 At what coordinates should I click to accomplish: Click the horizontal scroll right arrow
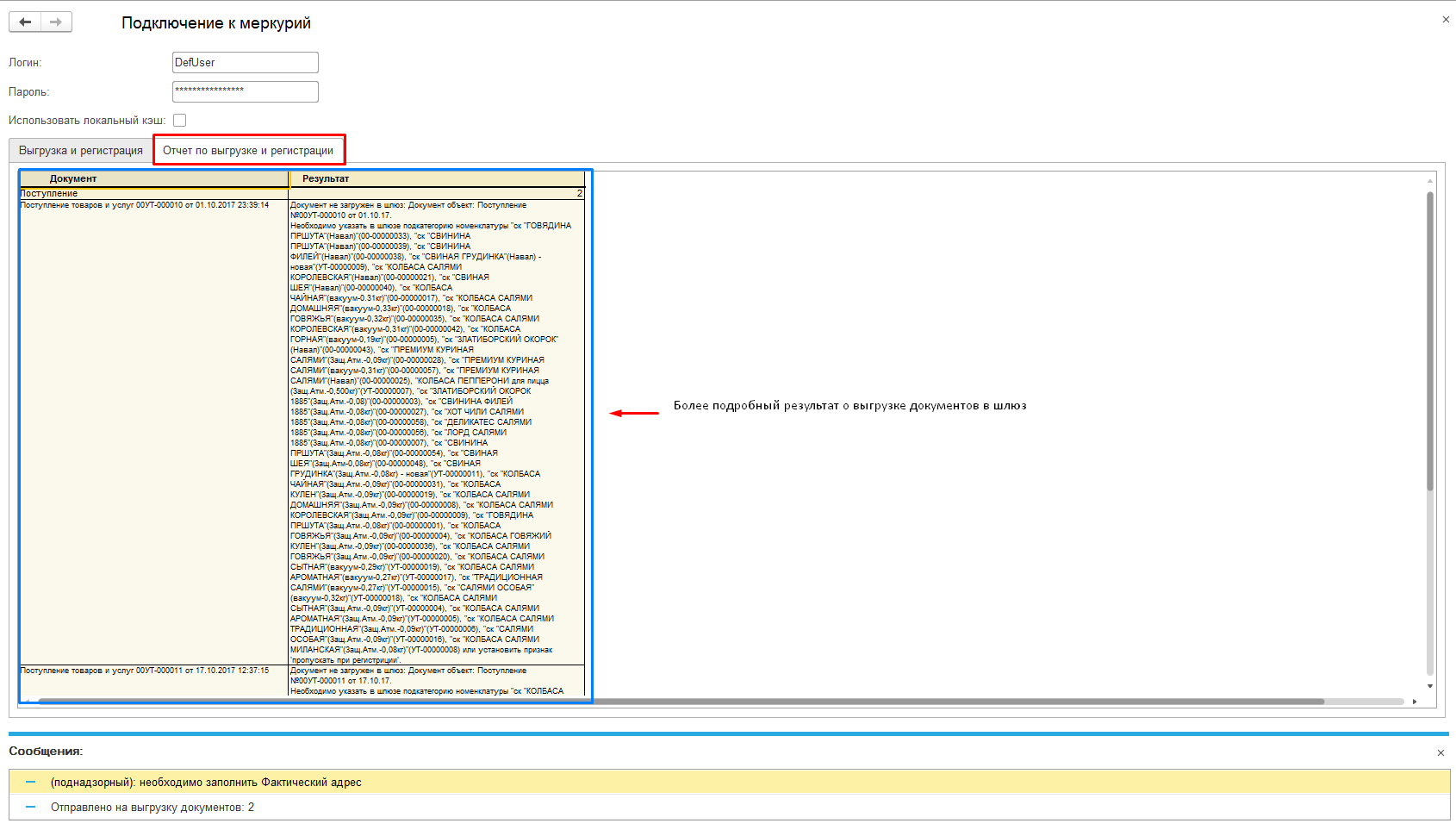coord(1415,702)
